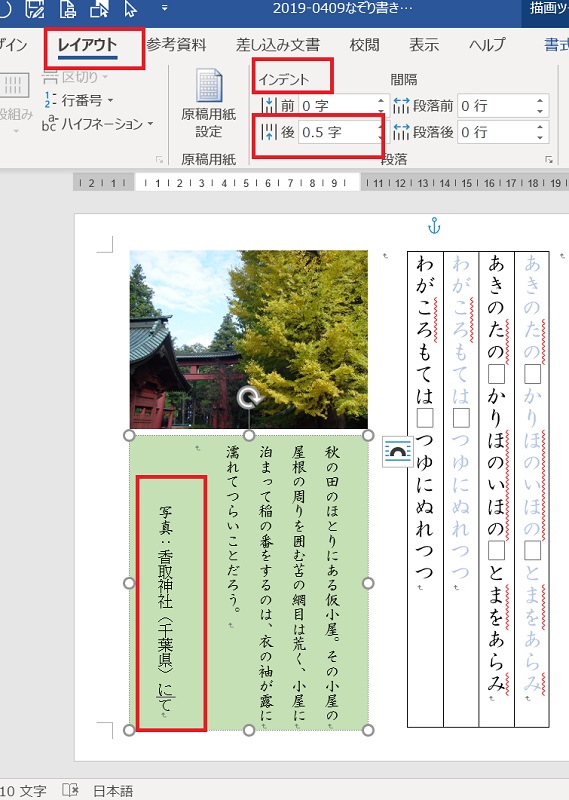
Task: Click the bottom-right sizing handle of the text box
Action: (368, 730)
